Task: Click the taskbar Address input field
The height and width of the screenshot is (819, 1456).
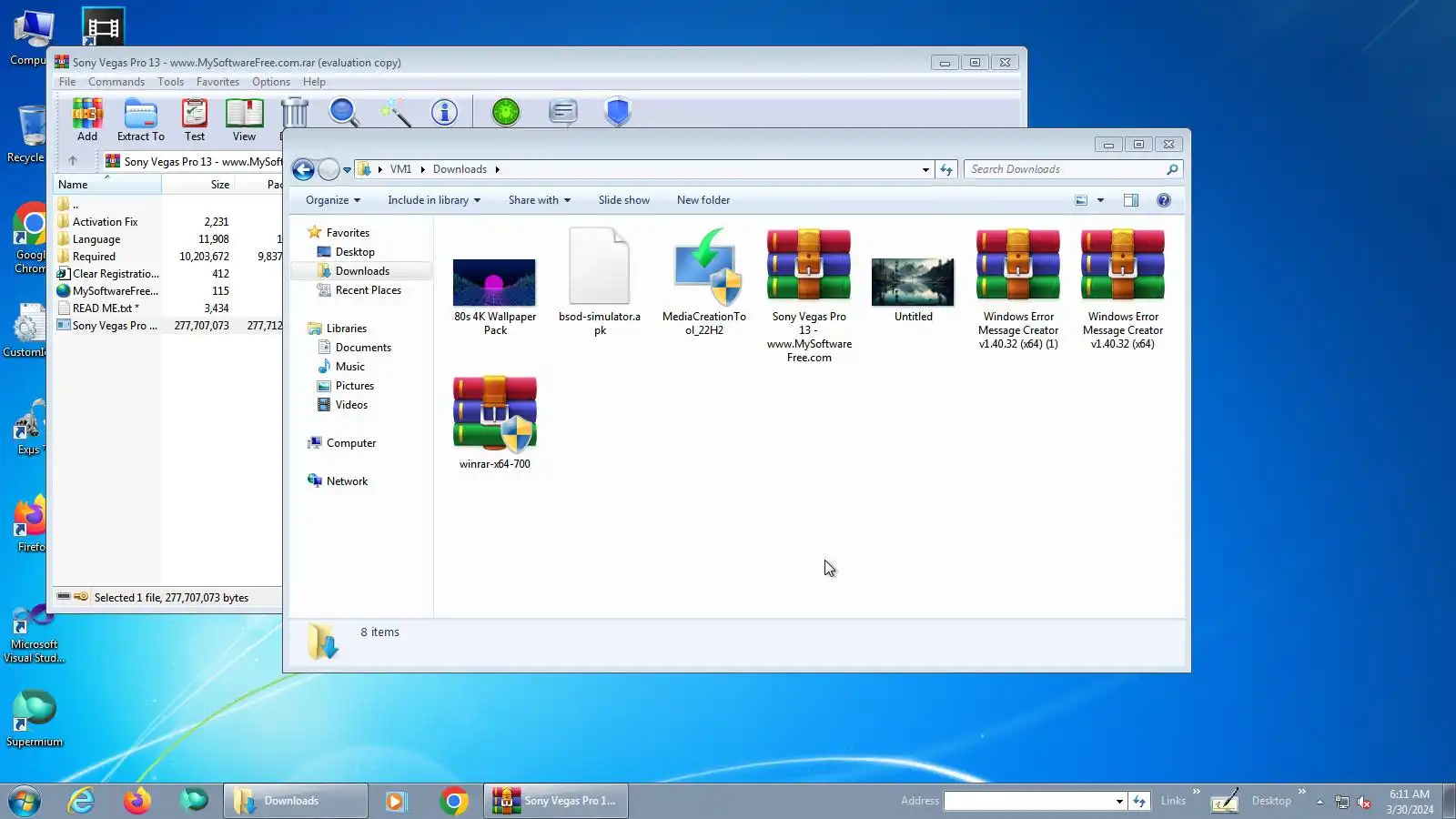Action: 1028,802
